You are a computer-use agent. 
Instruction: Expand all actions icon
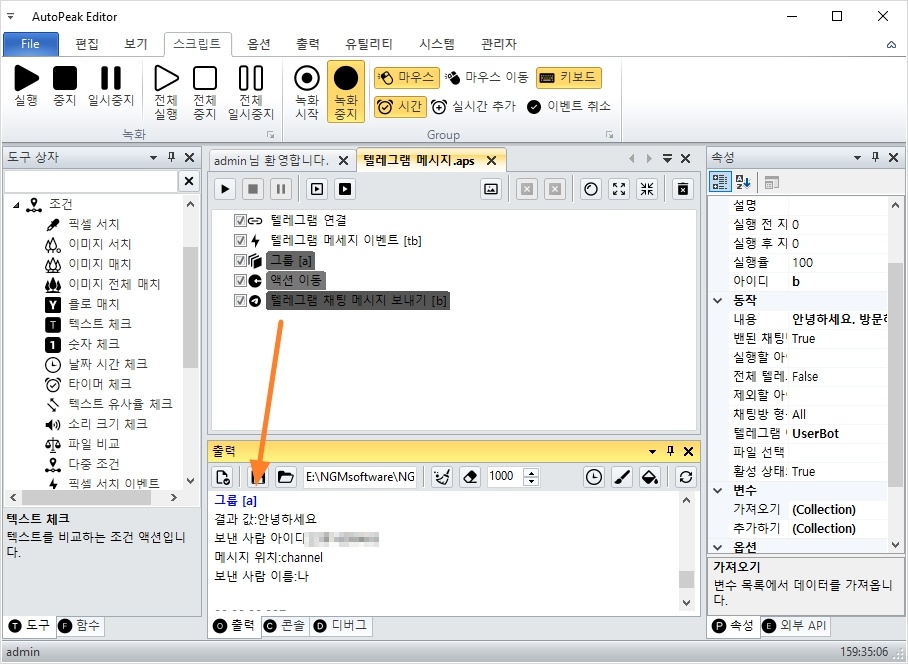pos(619,189)
